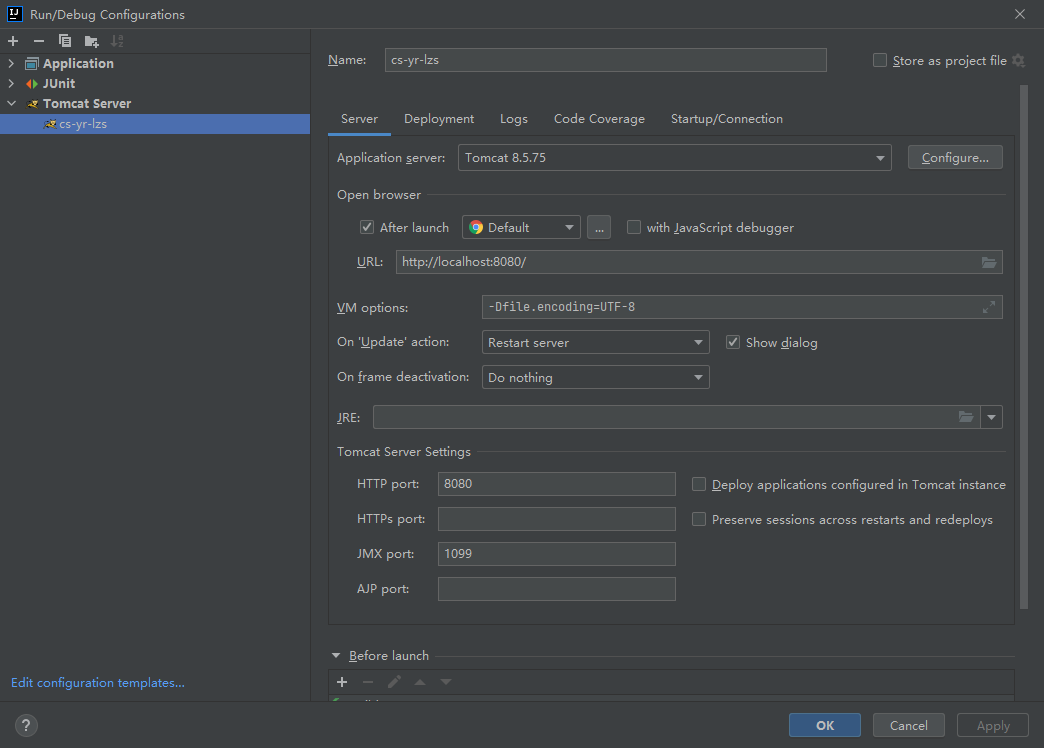Open the Default browser dropdown
The height and width of the screenshot is (748, 1044).
coord(521,227)
